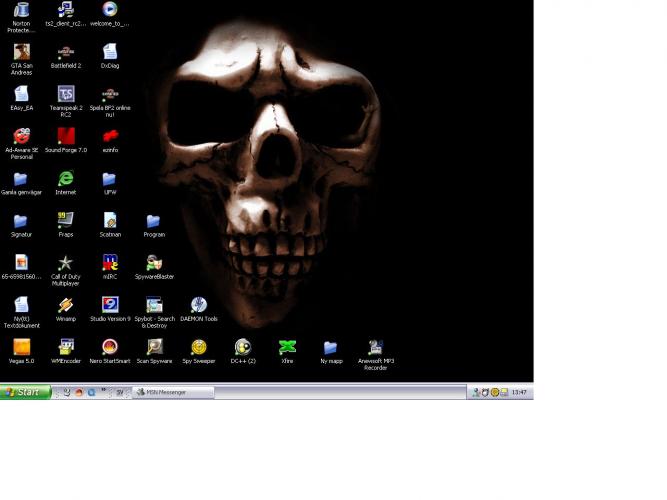Open Nero StartSmart shortcut
The height and width of the screenshot is (500, 667).
click(110, 347)
